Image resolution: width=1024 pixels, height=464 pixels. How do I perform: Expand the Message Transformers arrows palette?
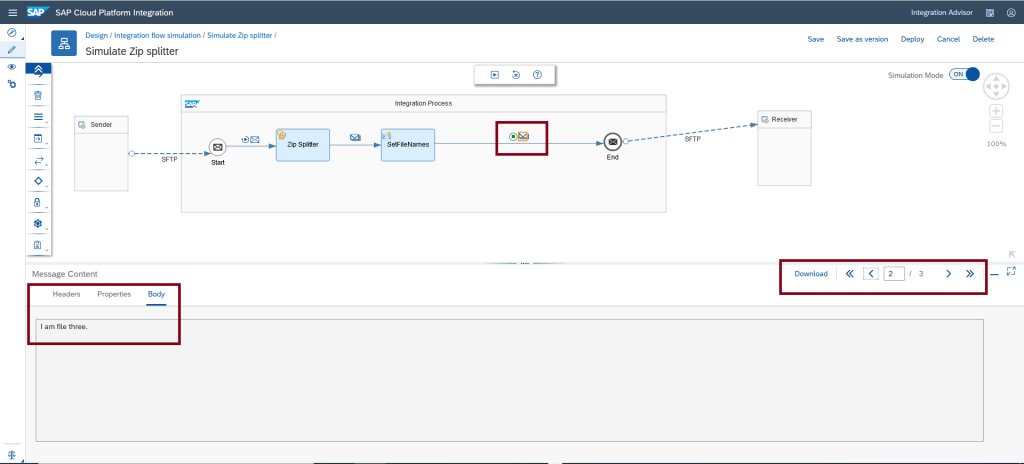[x=38, y=161]
